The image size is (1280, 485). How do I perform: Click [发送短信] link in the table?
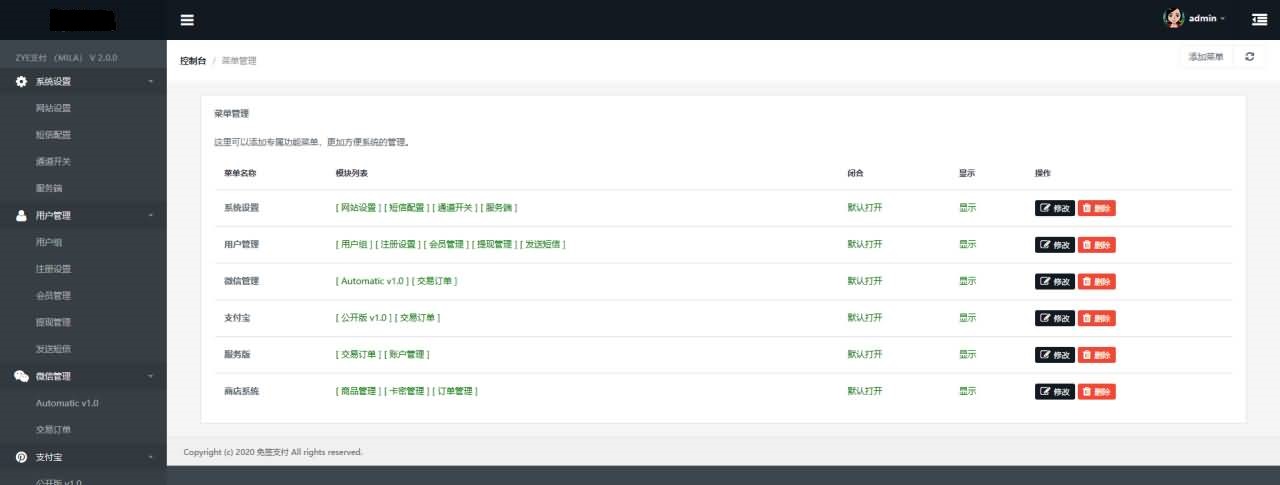tap(542, 245)
